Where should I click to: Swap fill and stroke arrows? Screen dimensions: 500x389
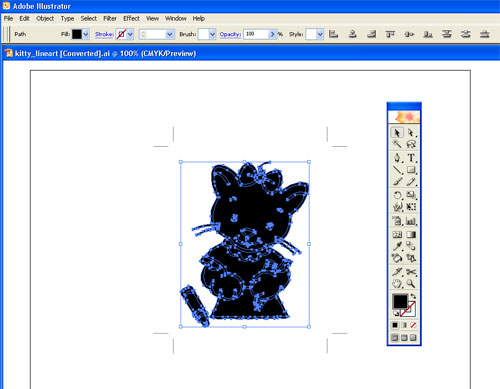[x=413, y=296]
